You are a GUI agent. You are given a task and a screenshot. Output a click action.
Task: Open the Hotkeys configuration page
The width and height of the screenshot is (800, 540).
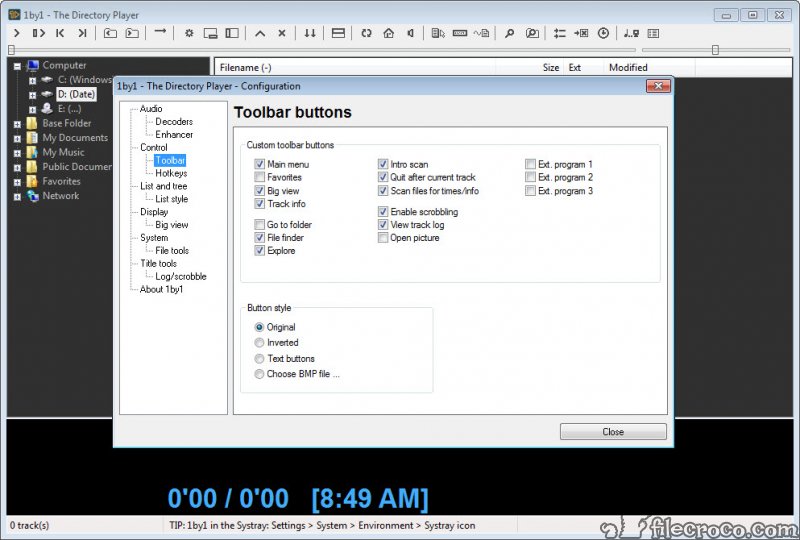[171, 173]
